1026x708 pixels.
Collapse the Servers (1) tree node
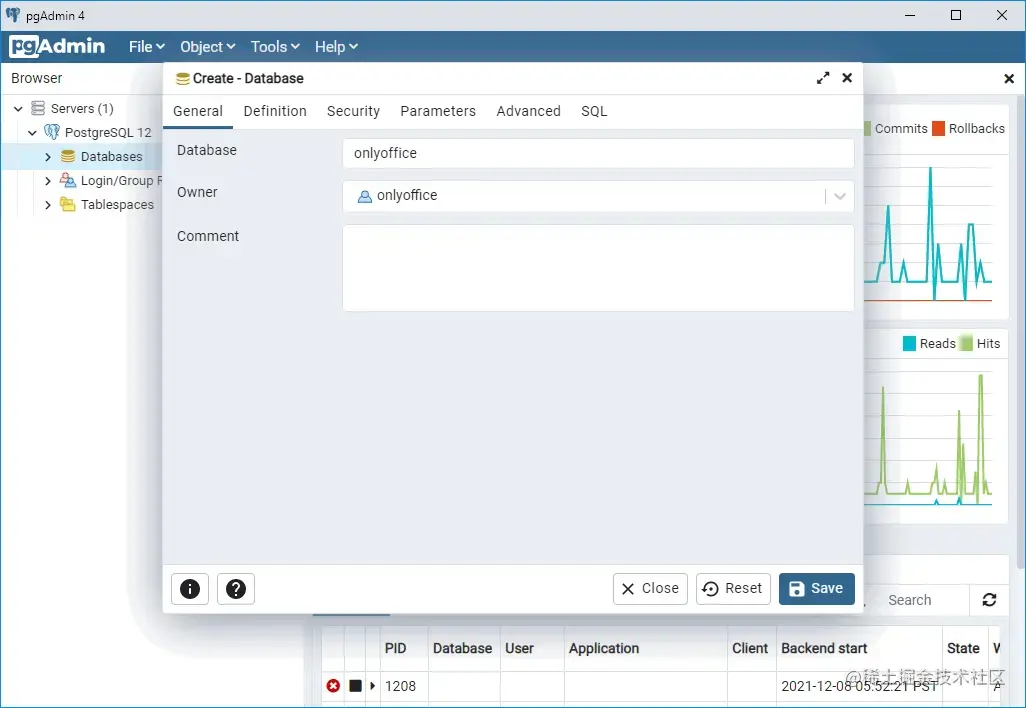(18, 109)
